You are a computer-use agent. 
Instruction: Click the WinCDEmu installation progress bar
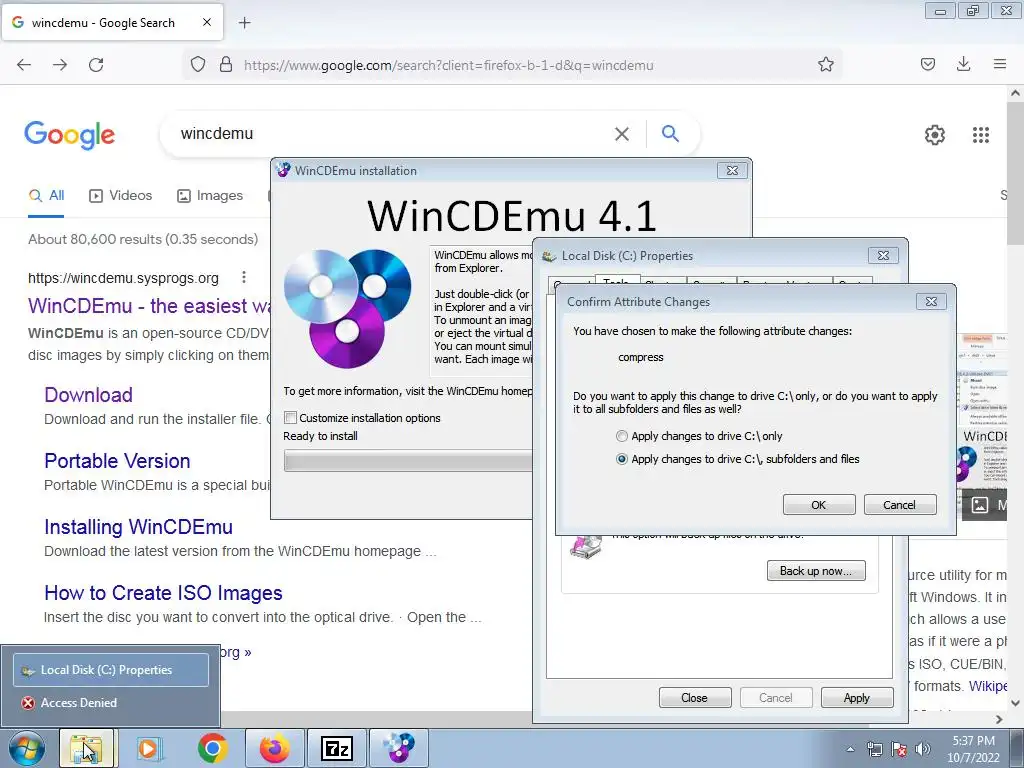point(408,461)
